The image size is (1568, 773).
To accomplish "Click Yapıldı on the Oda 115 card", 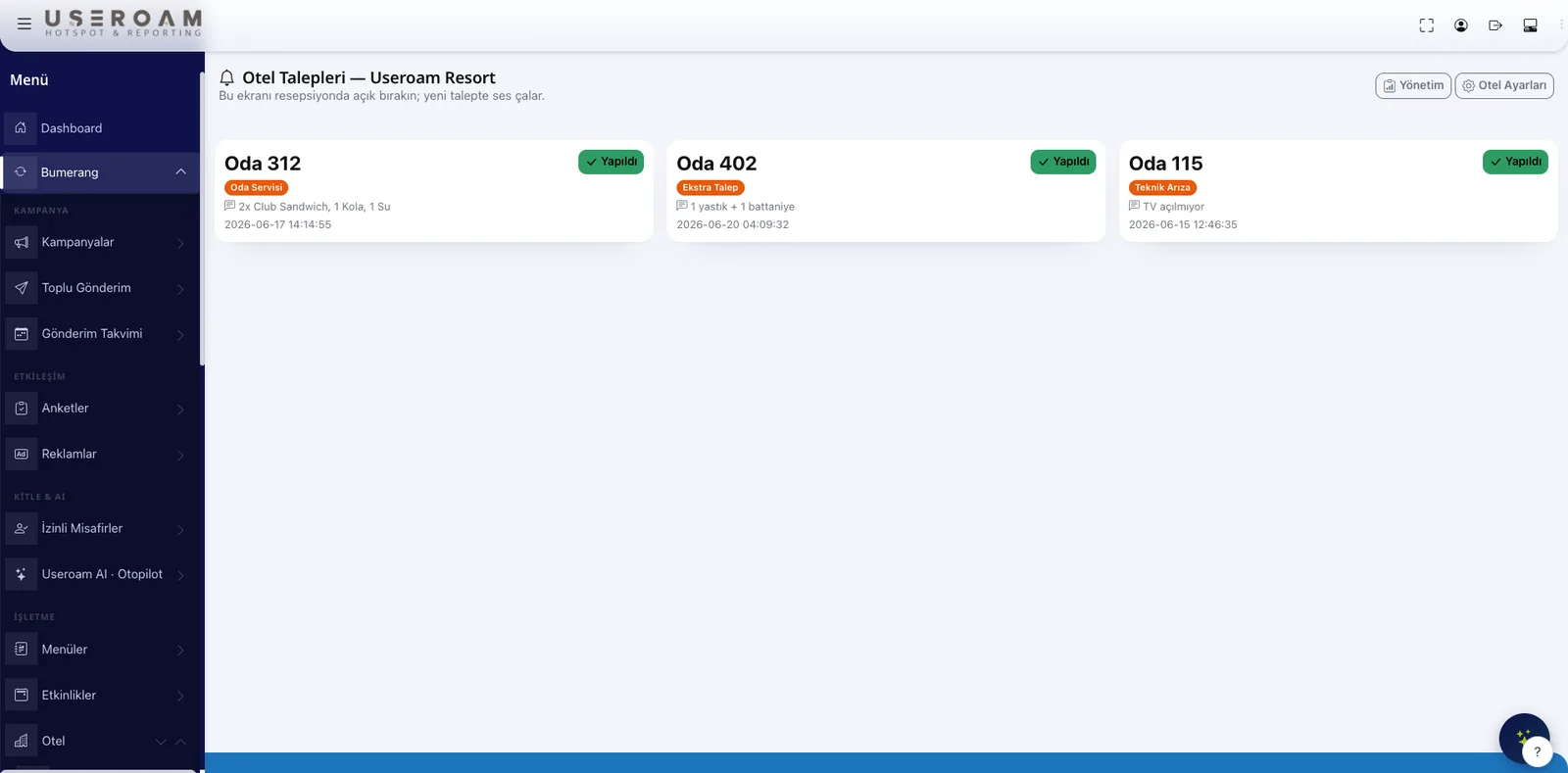I will (x=1515, y=162).
